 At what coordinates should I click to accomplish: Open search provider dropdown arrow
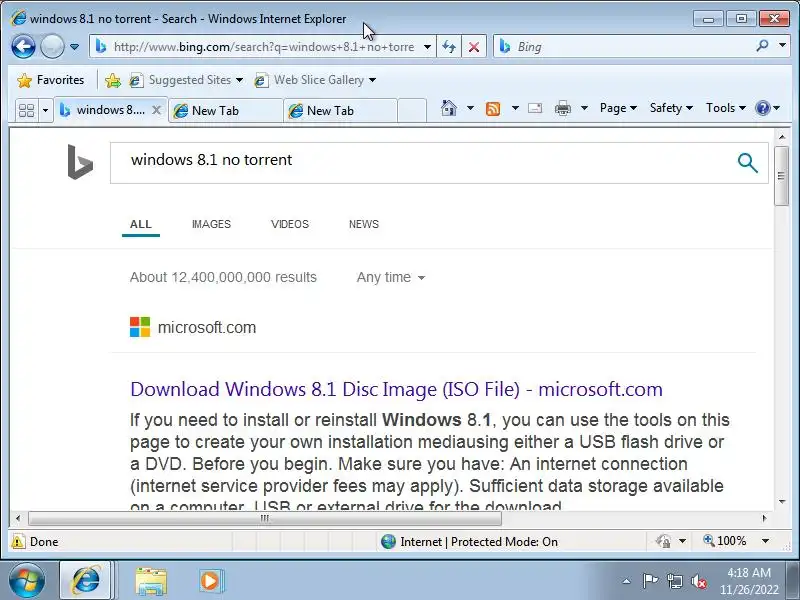783,45
